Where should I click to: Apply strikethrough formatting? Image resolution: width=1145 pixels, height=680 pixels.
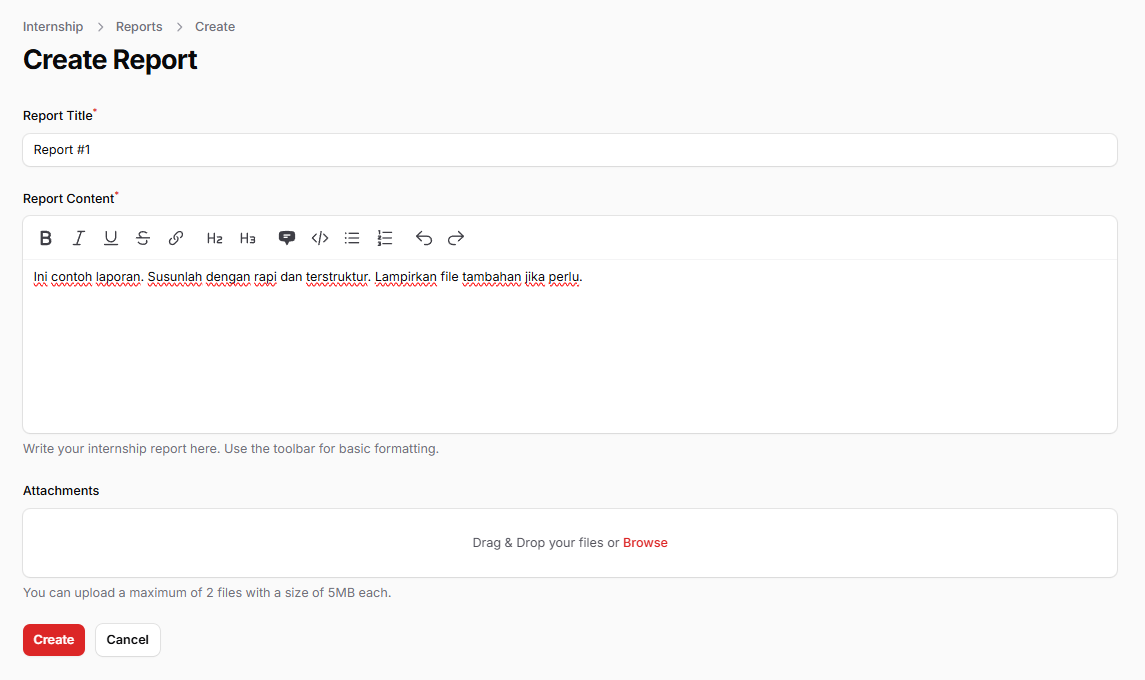tap(143, 238)
